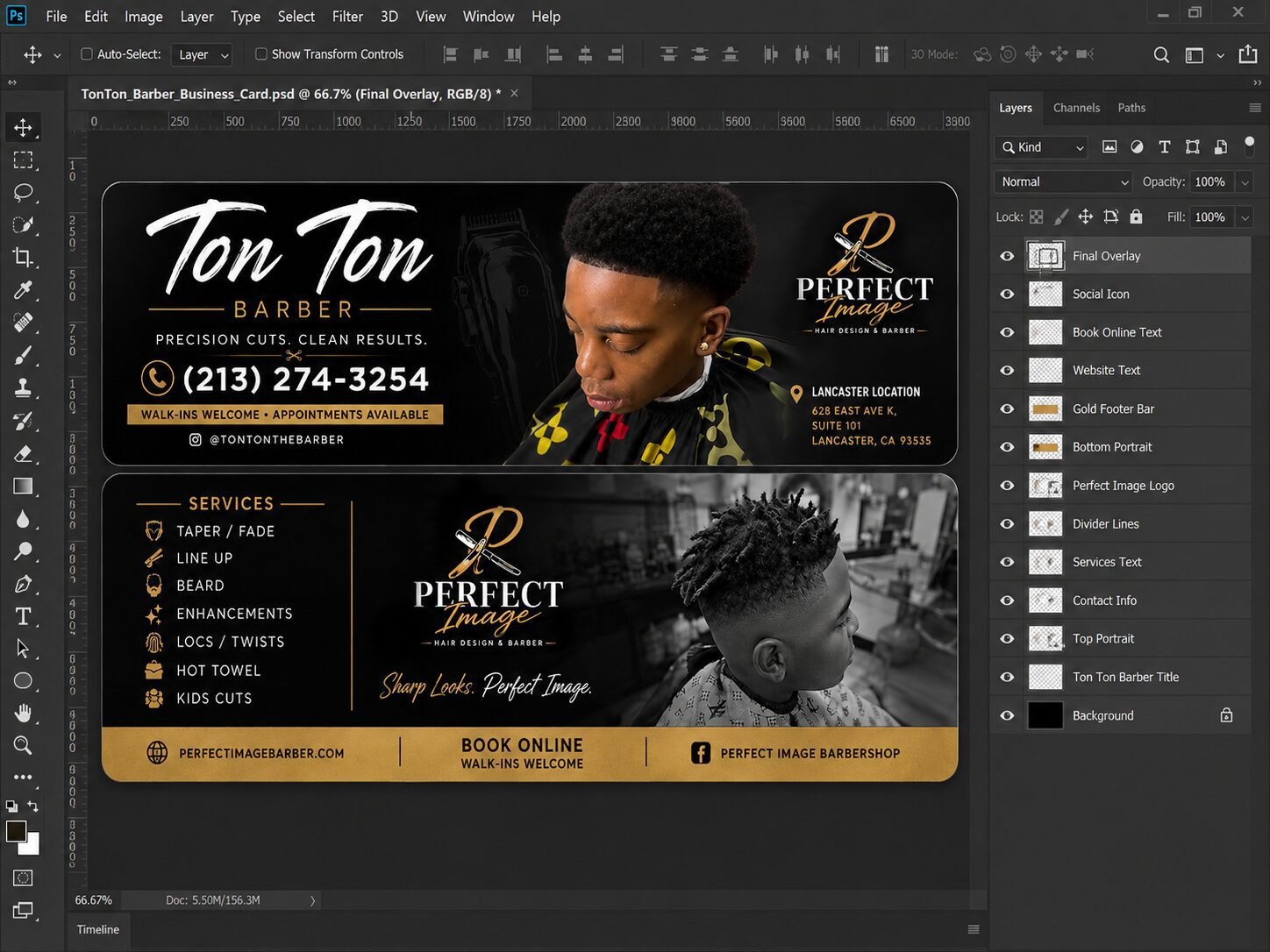Screen dimensions: 1270x952
Task: Select the Lasso tool
Action: pyautogui.click(x=23, y=192)
